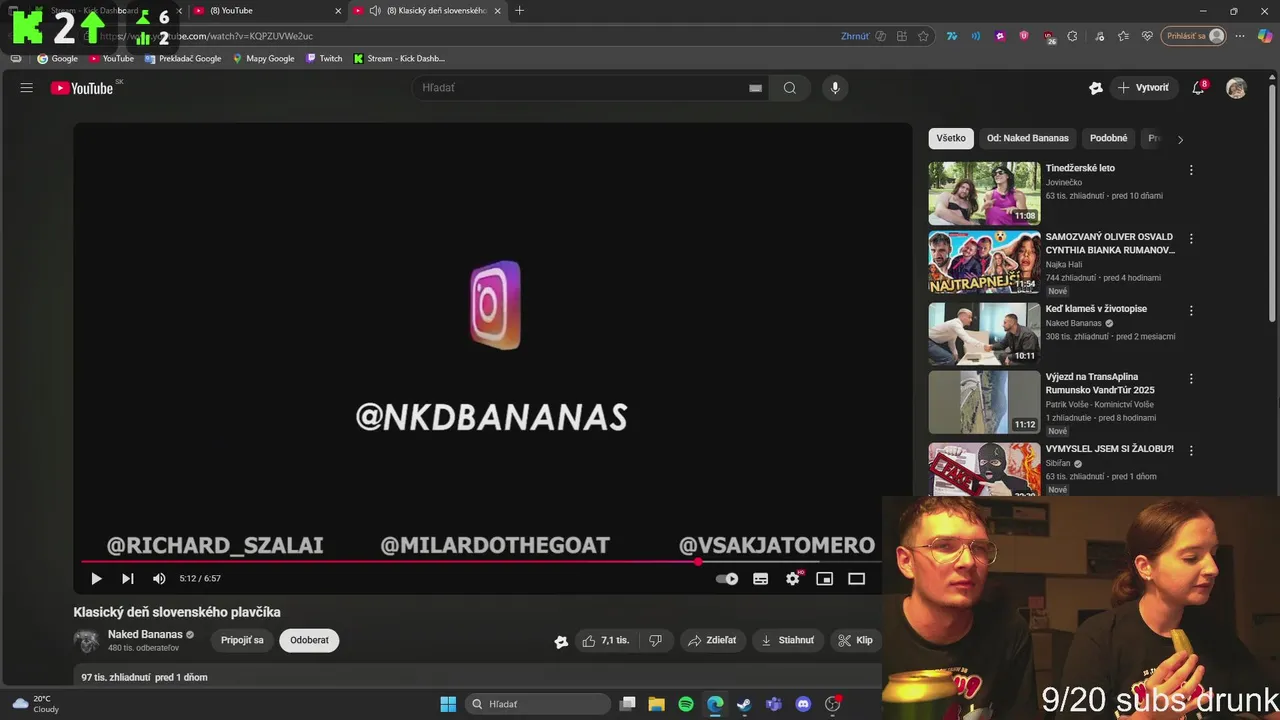Screen dimensions: 1280x720
Task: Open OBS Studio from the taskbar
Action: [832, 704]
